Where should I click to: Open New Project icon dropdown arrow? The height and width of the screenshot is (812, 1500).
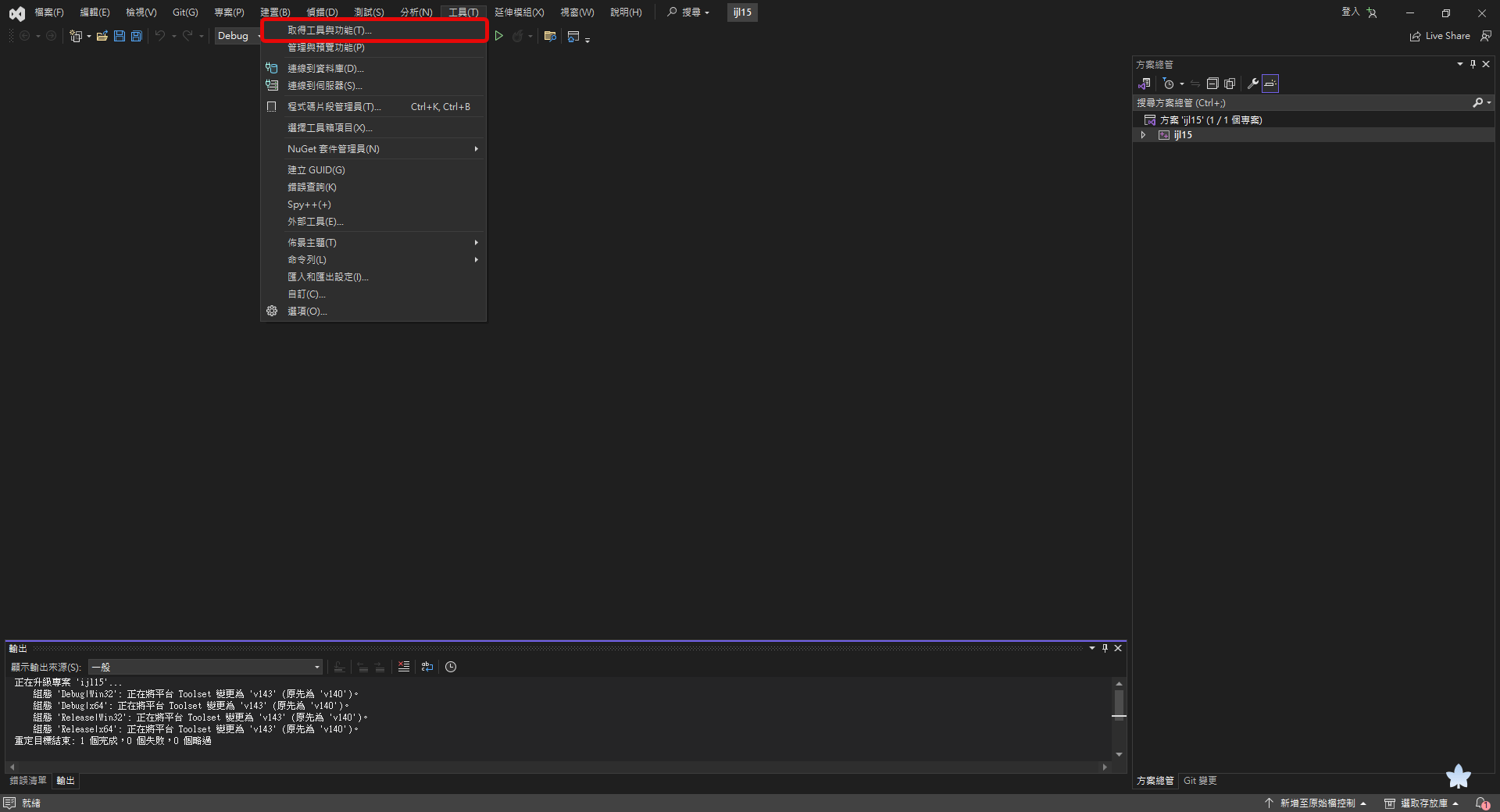point(89,36)
